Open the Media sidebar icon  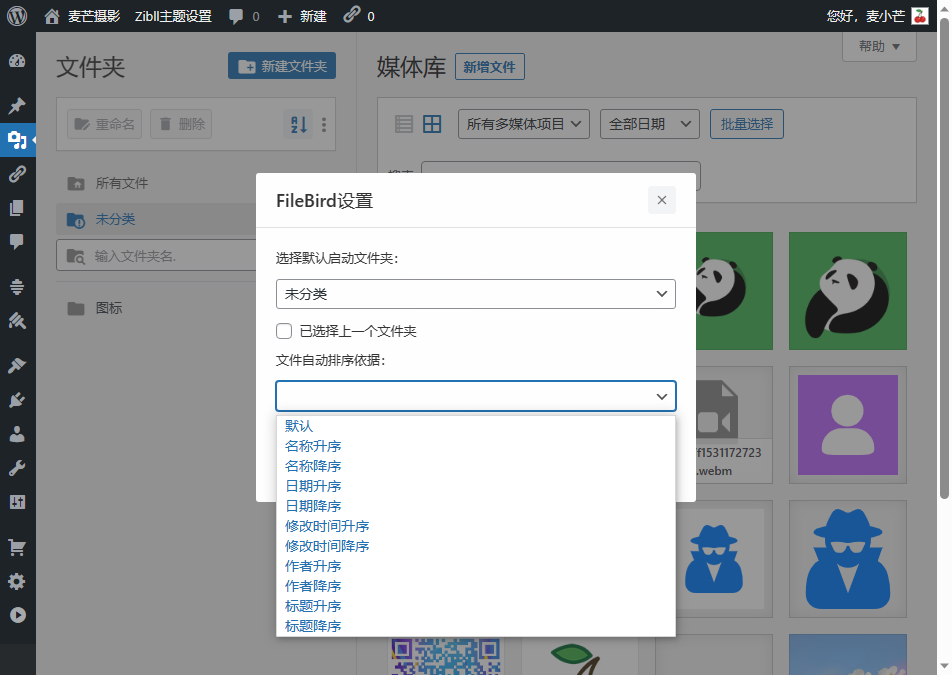(17, 140)
